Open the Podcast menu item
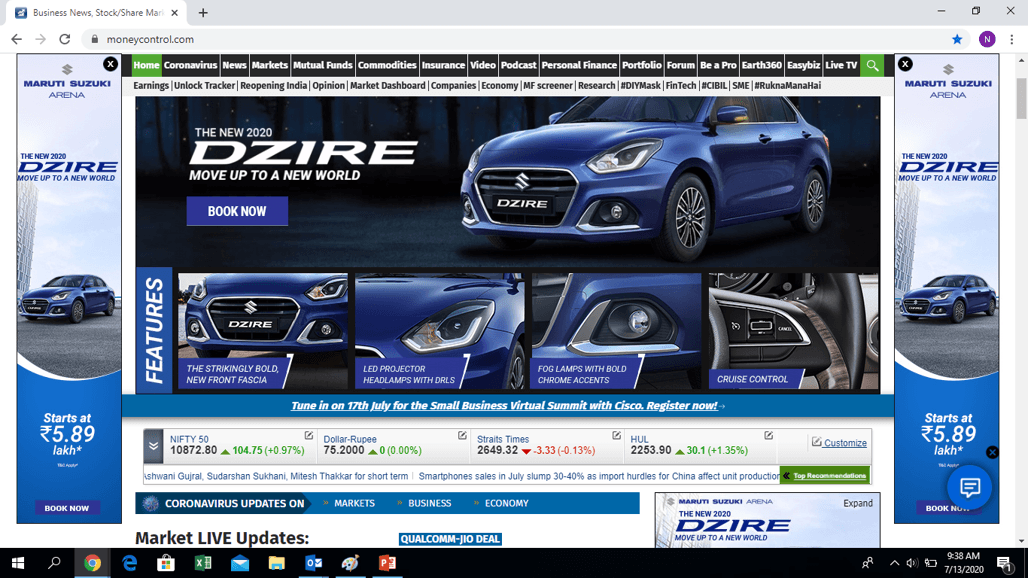The image size is (1028, 578). click(519, 65)
